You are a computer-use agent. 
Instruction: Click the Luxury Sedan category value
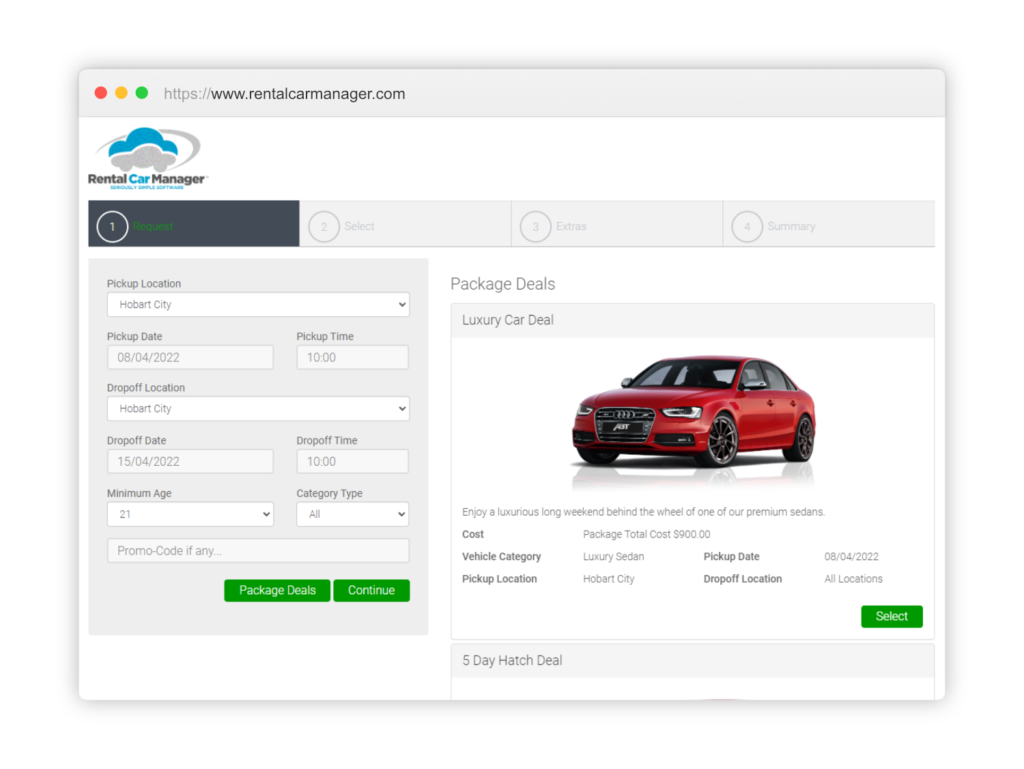coord(613,557)
